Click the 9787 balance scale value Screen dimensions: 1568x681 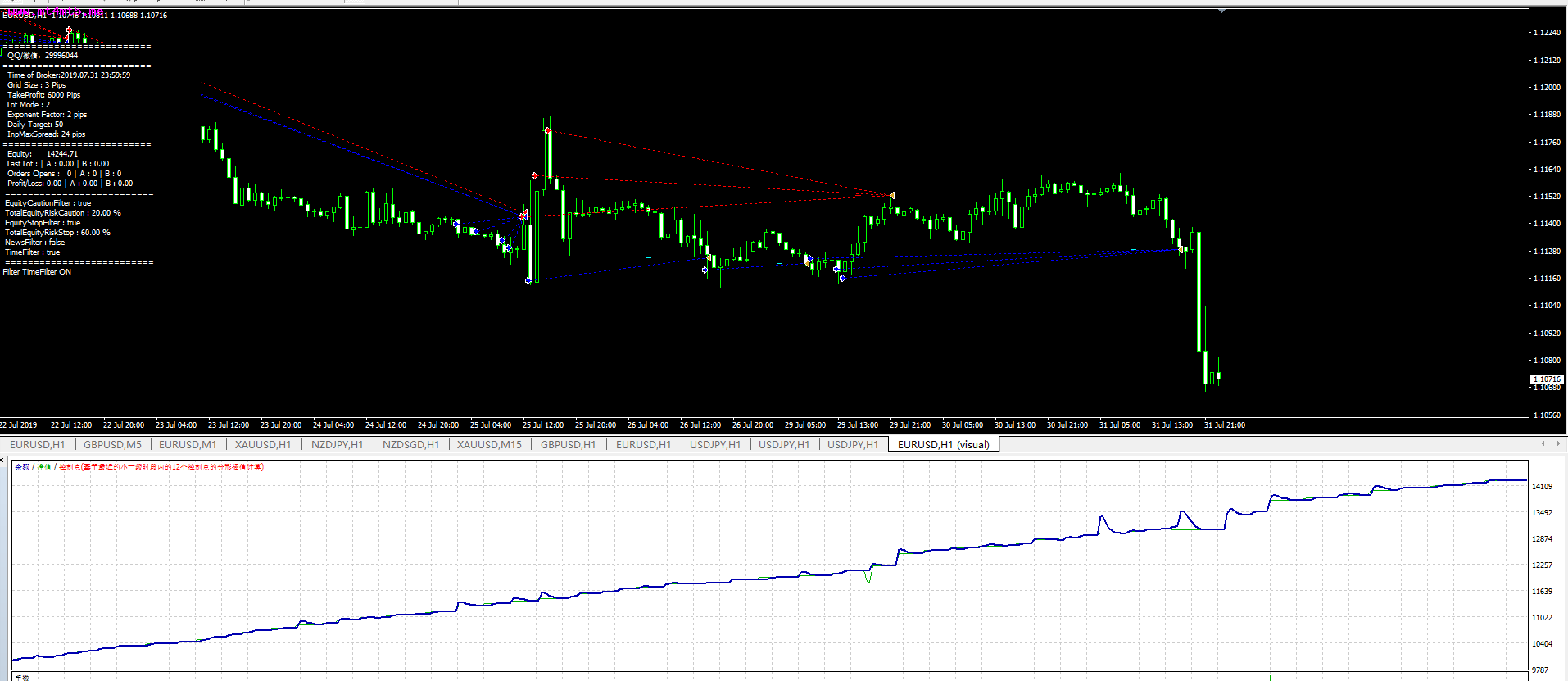[x=1540, y=670]
